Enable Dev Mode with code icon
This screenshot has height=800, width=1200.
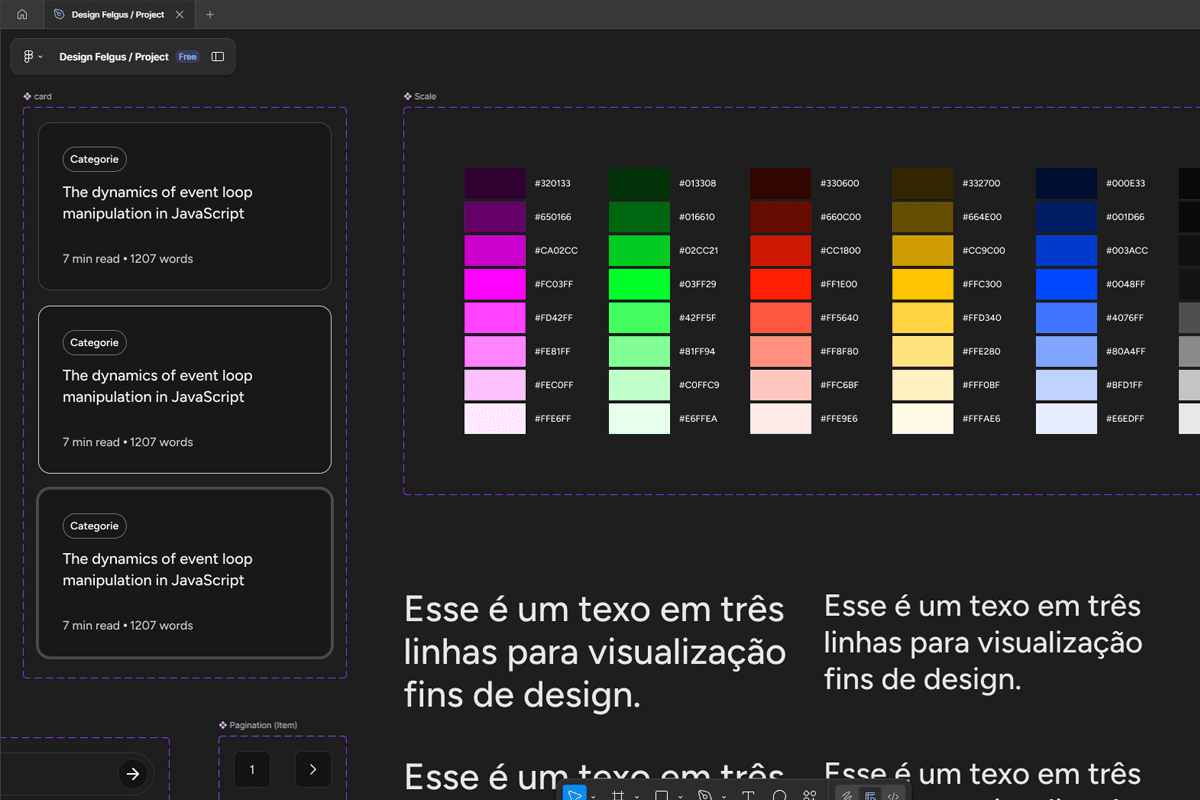[893, 796]
